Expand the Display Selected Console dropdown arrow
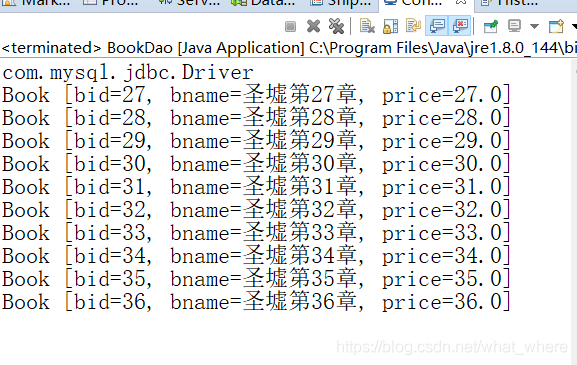Screen dimensions: 577x365 (534, 26)
